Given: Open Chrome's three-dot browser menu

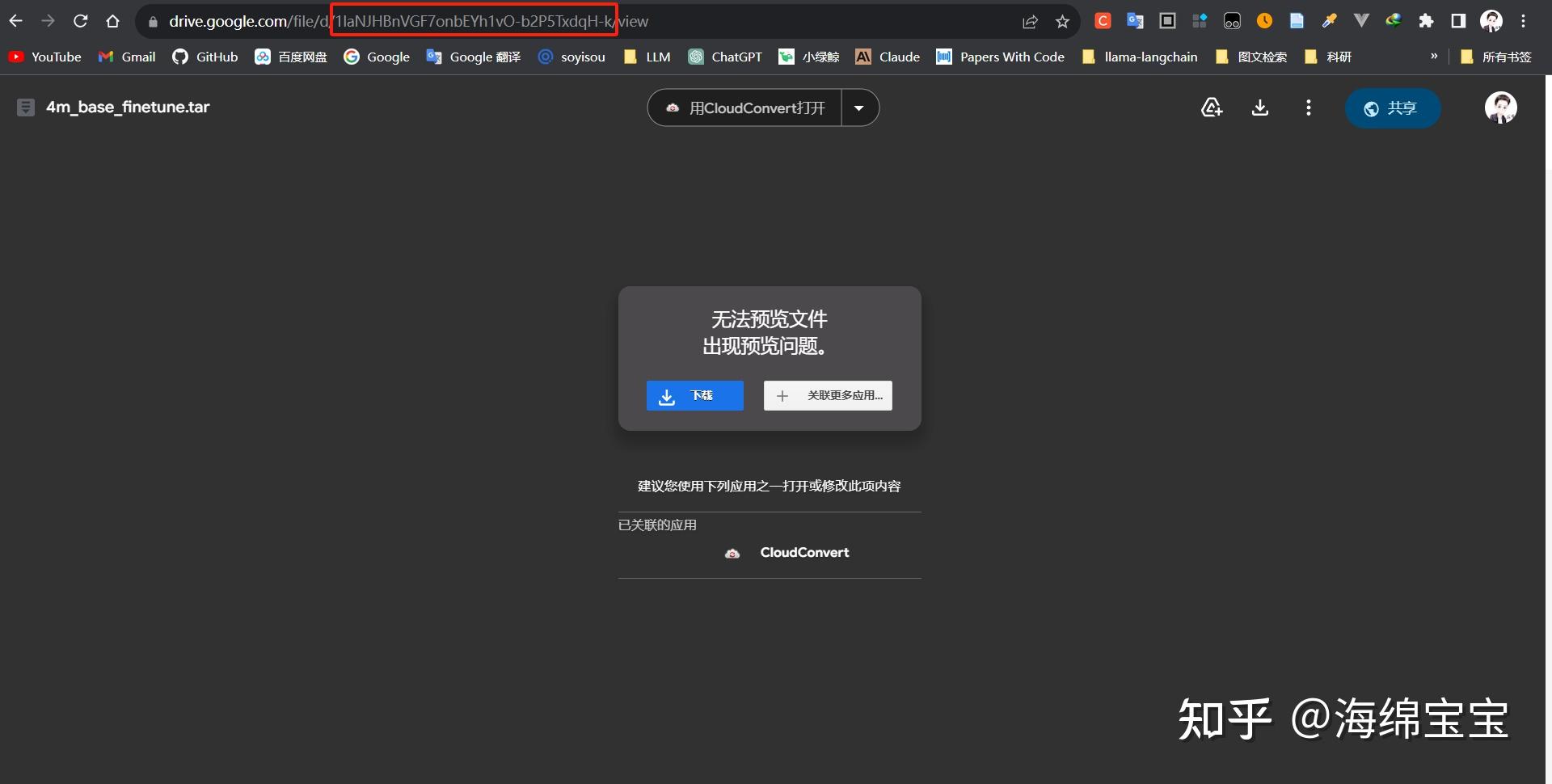Looking at the screenshot, I should (x=1525, y=21).
